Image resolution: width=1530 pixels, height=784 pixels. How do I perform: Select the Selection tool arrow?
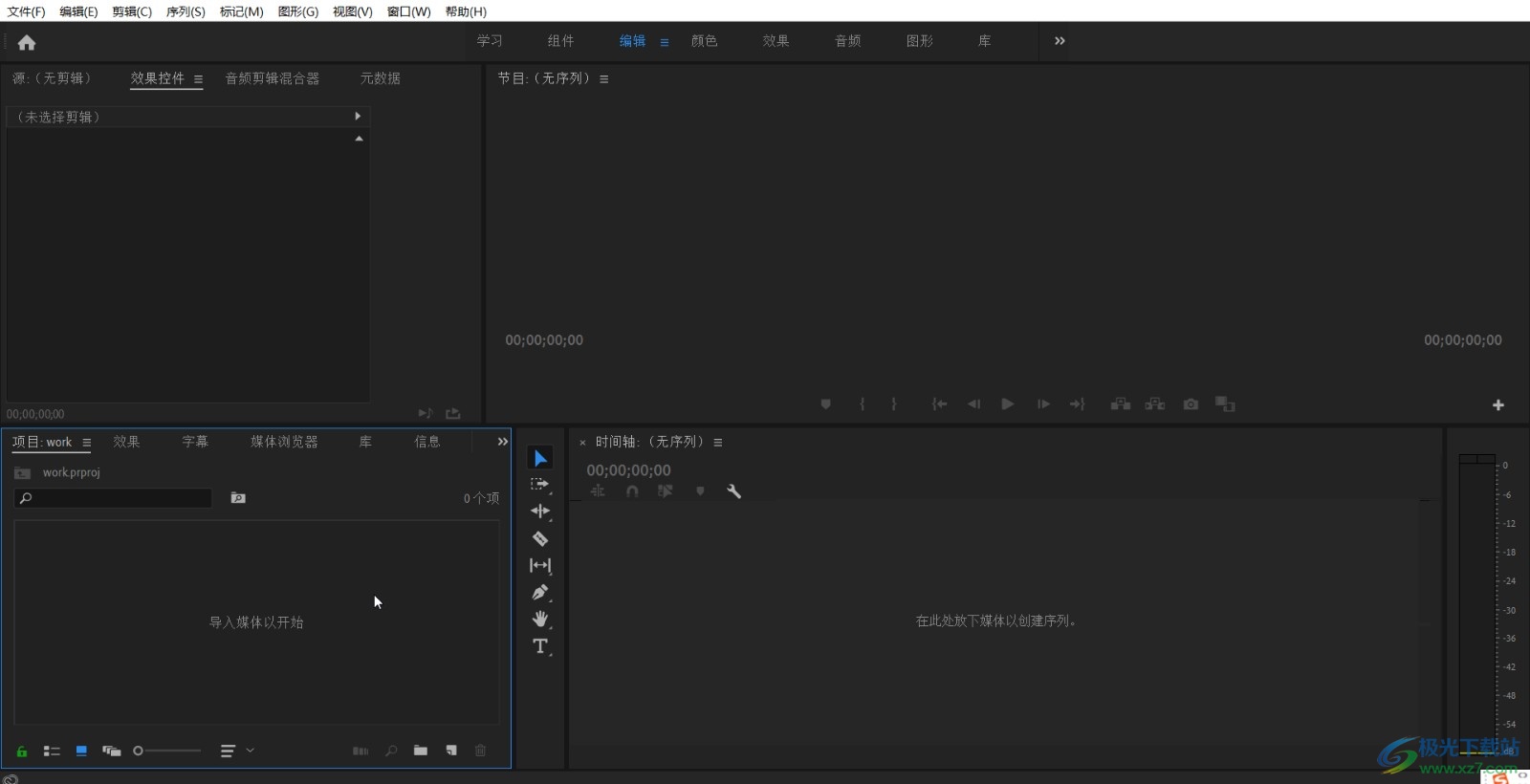click(x=540, y=458)
